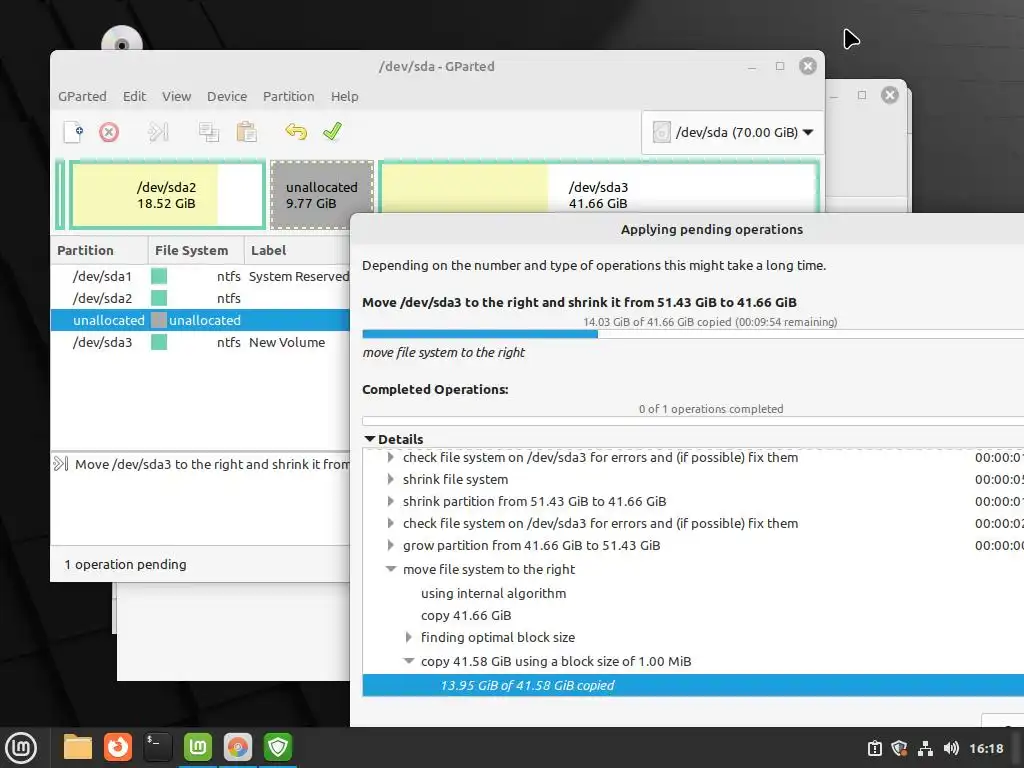Select the /dev/sda1 row in partition list

coord(200,276)
